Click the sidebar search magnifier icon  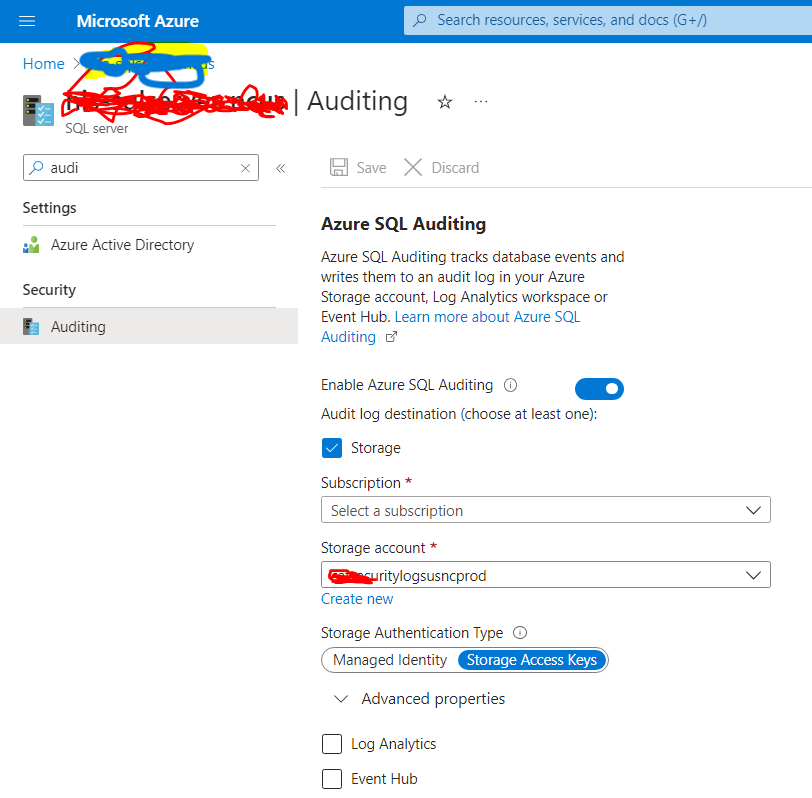36,168
